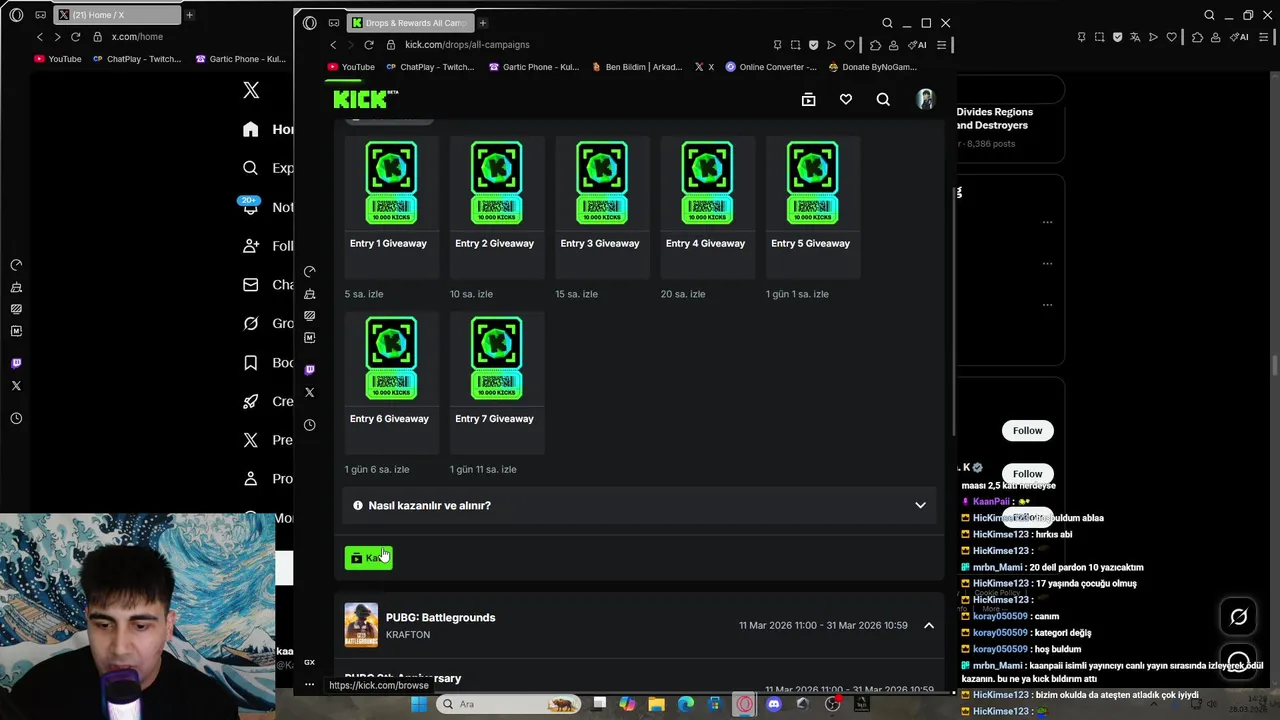The height and width of the screenshot is (720, 1280).
Task: Open 'Ben Bildim | Arkad...' bookmark
Action: pyautogui.click(x=637, y=67)
